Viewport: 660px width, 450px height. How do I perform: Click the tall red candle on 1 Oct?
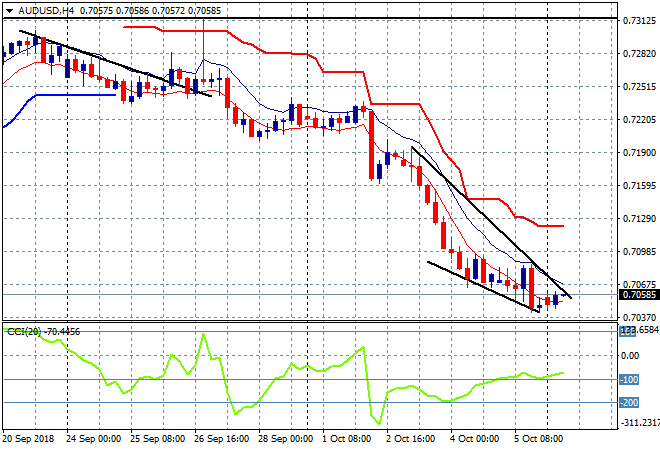pos(371,145)
